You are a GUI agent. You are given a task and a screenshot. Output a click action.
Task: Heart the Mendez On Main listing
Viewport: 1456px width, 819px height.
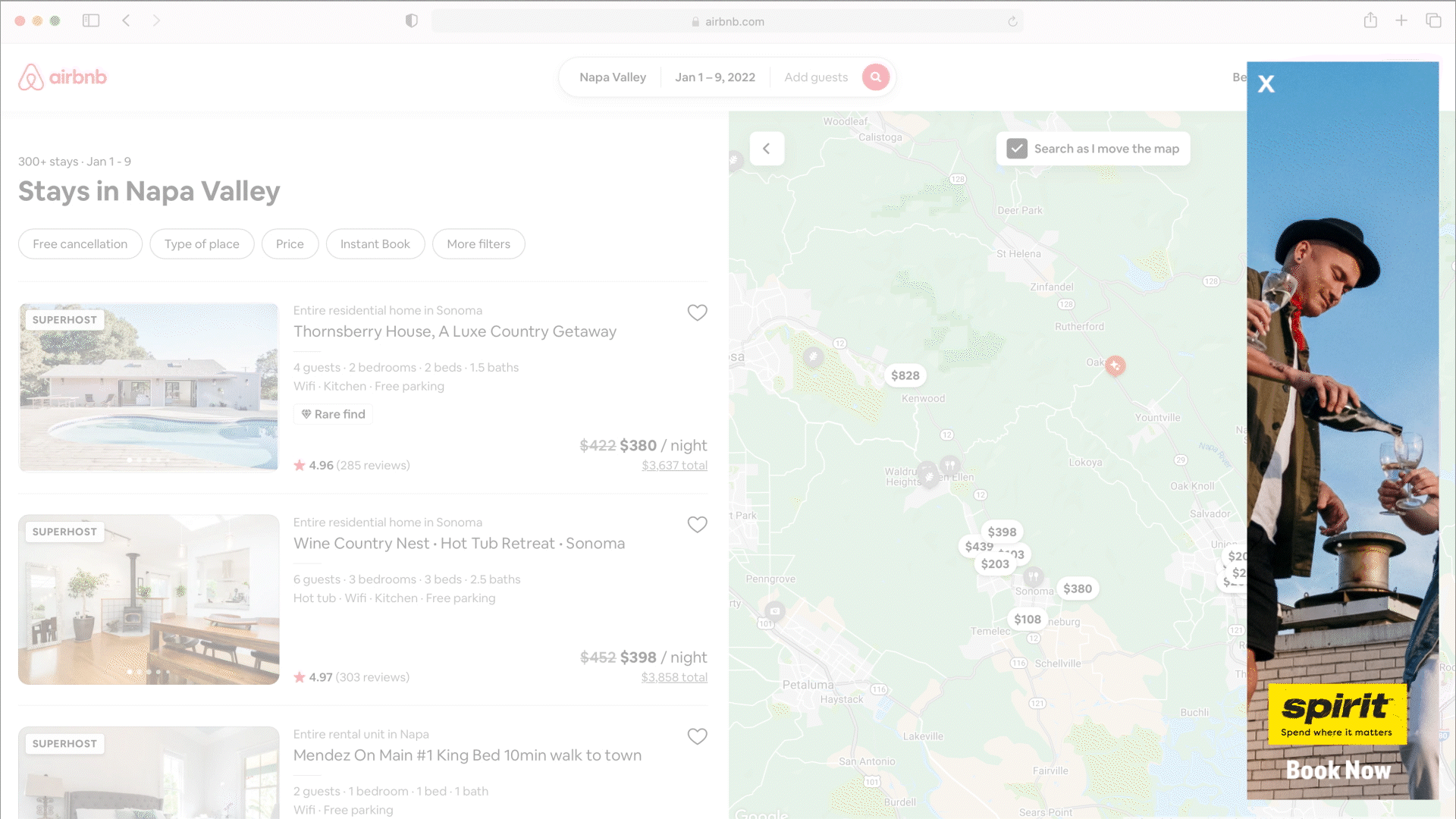(697, 736)
